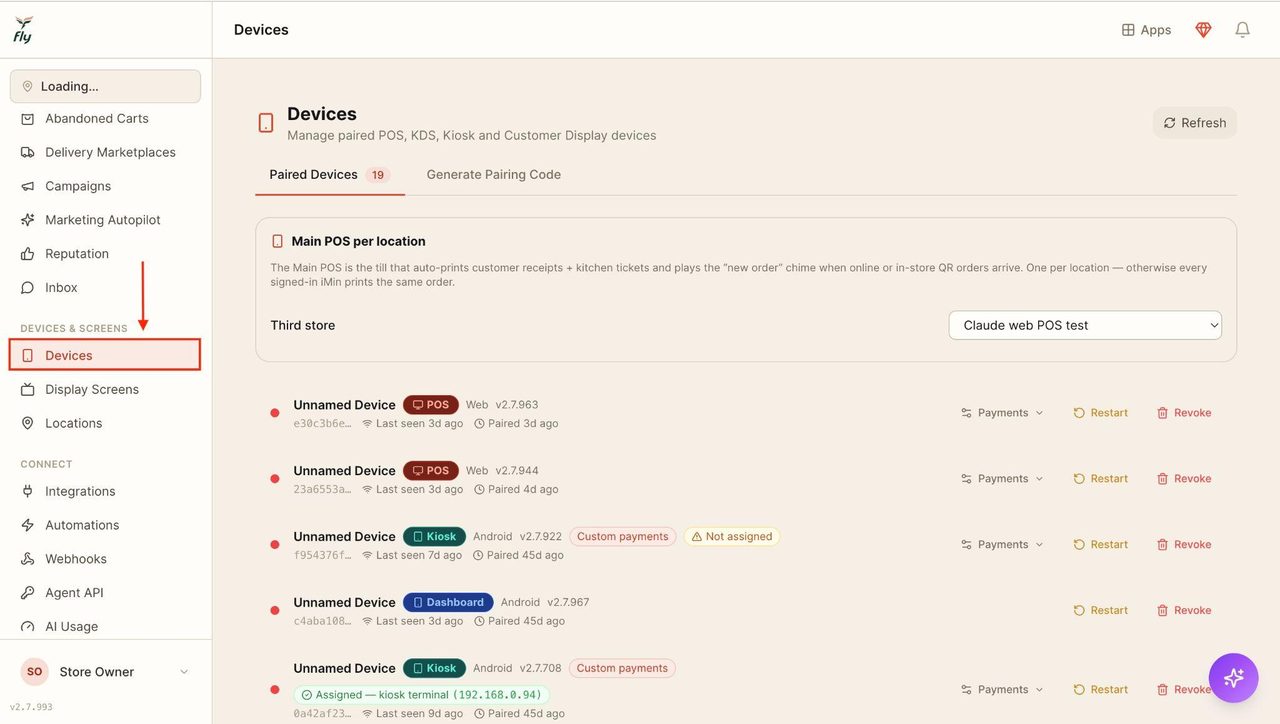Click the Campaigns megaphone icon
This screenshot has width=1280, height=724.
click(x=28, y=186)
